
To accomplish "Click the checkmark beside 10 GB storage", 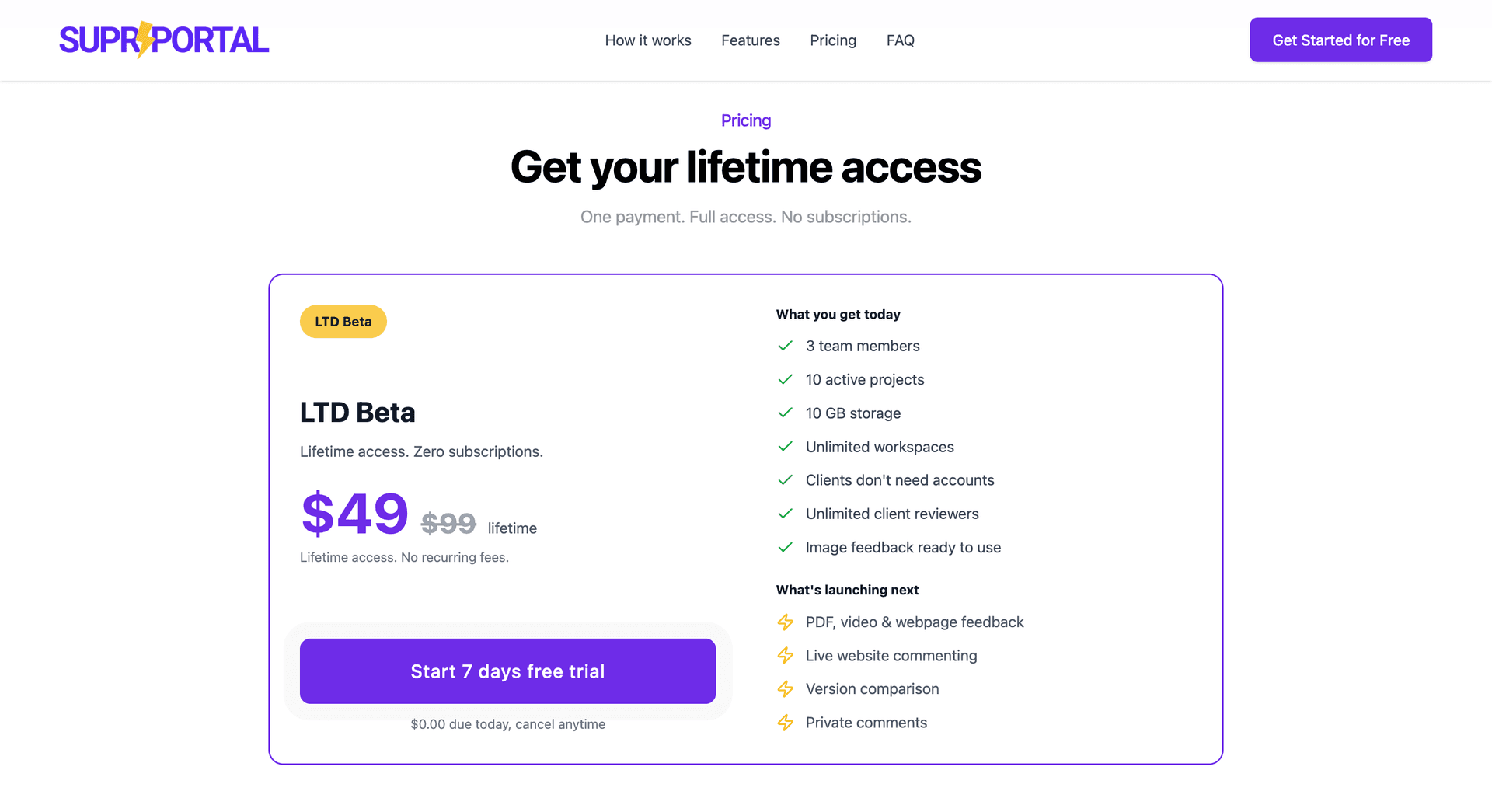I will coord(785,413).
